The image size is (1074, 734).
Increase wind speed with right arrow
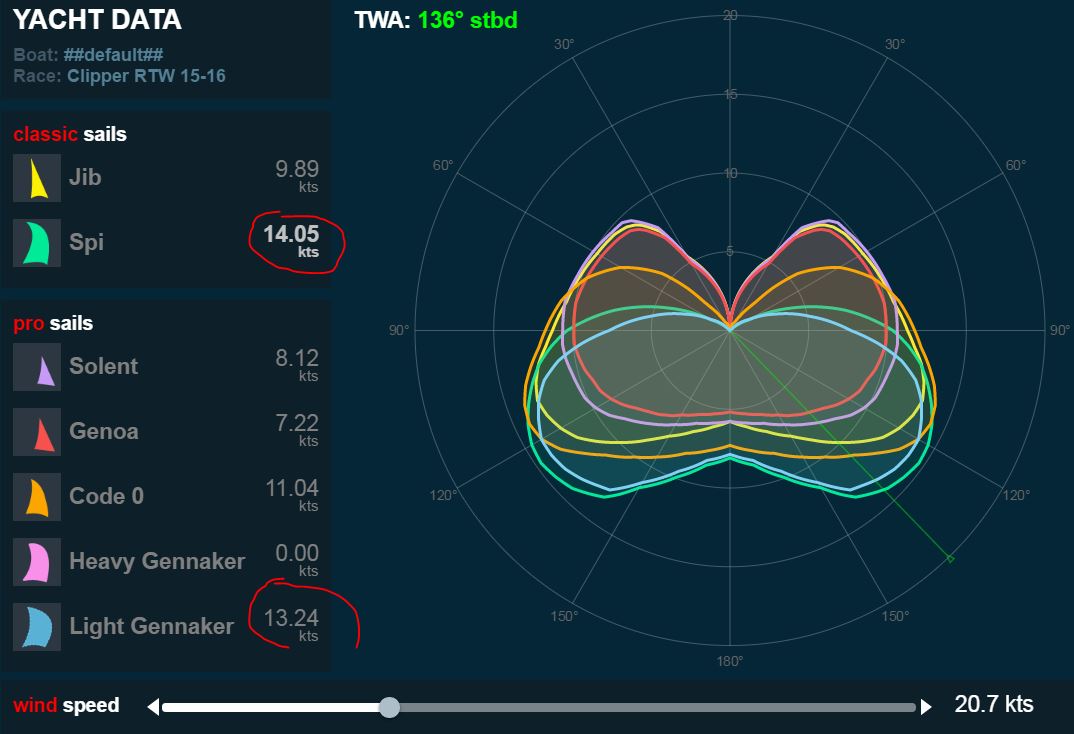point(926,707)
